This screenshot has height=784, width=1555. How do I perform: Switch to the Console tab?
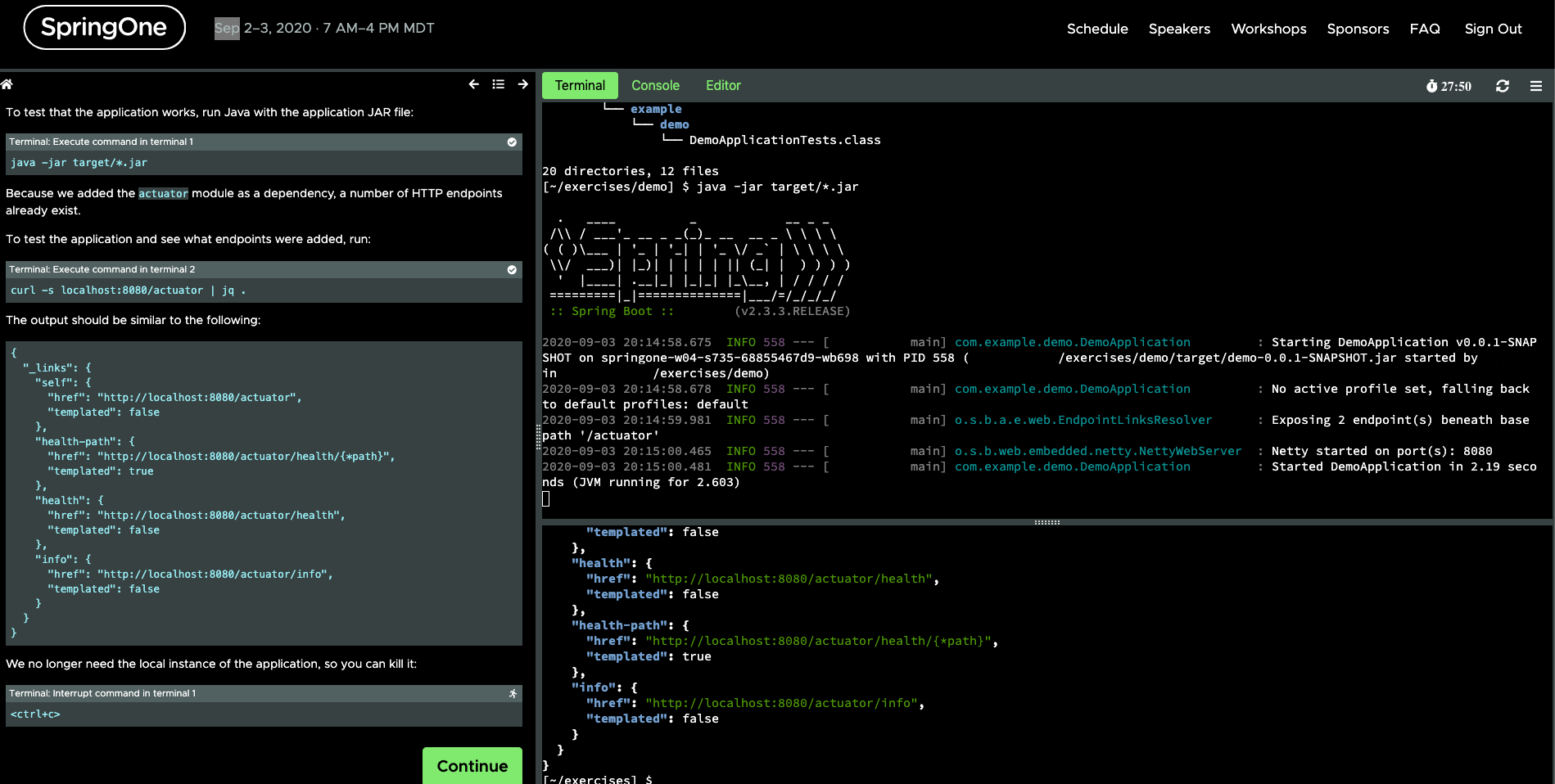tap(655, 85)
